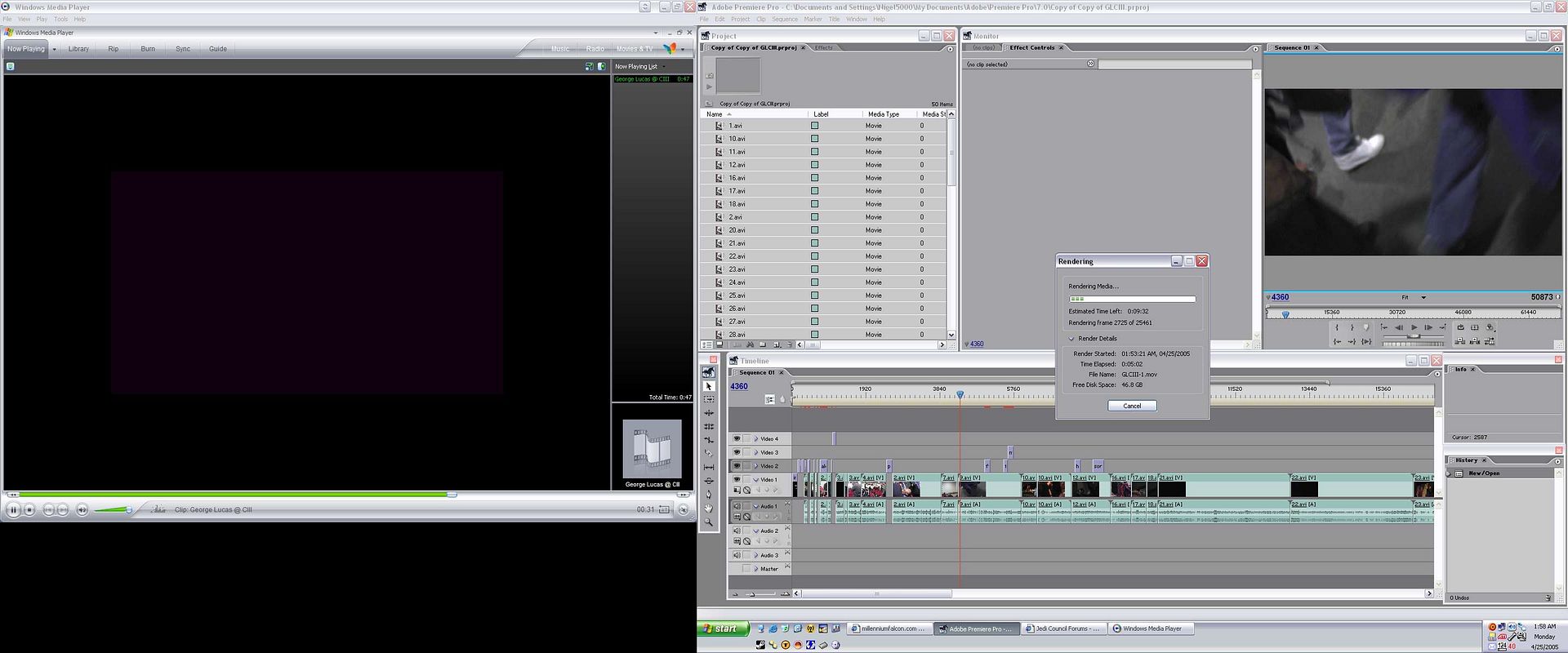Open Library tab in Media Player
Screen dimensions: 1568x653
pyautogui.click(x=78, y=49)
